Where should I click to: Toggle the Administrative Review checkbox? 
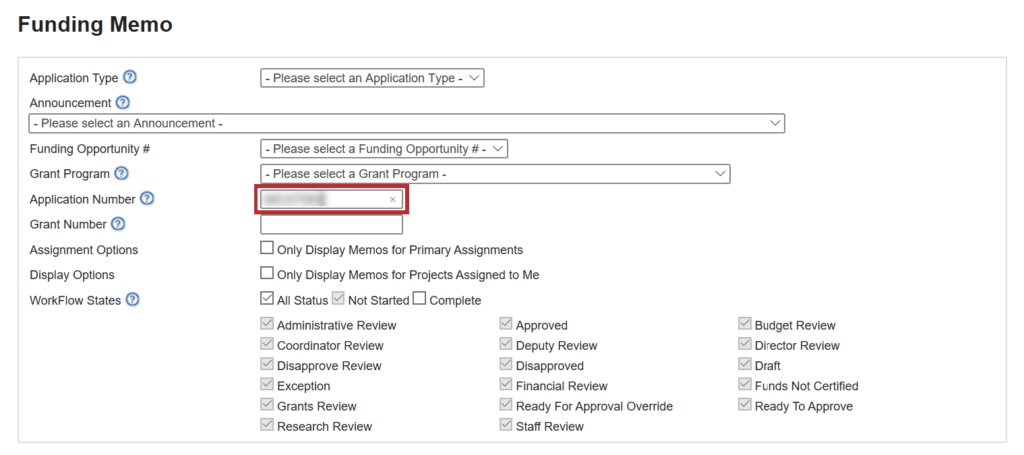click(267, 324)
